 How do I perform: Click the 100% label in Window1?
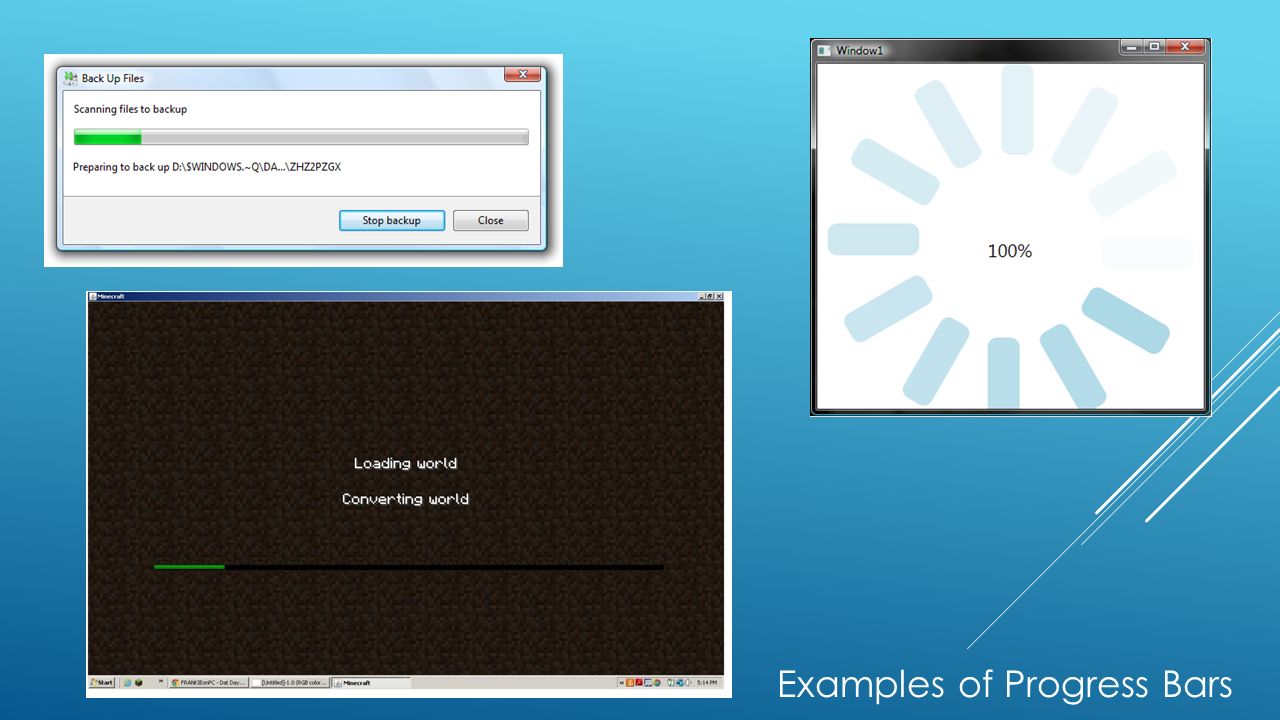[x=1010, y=251]
